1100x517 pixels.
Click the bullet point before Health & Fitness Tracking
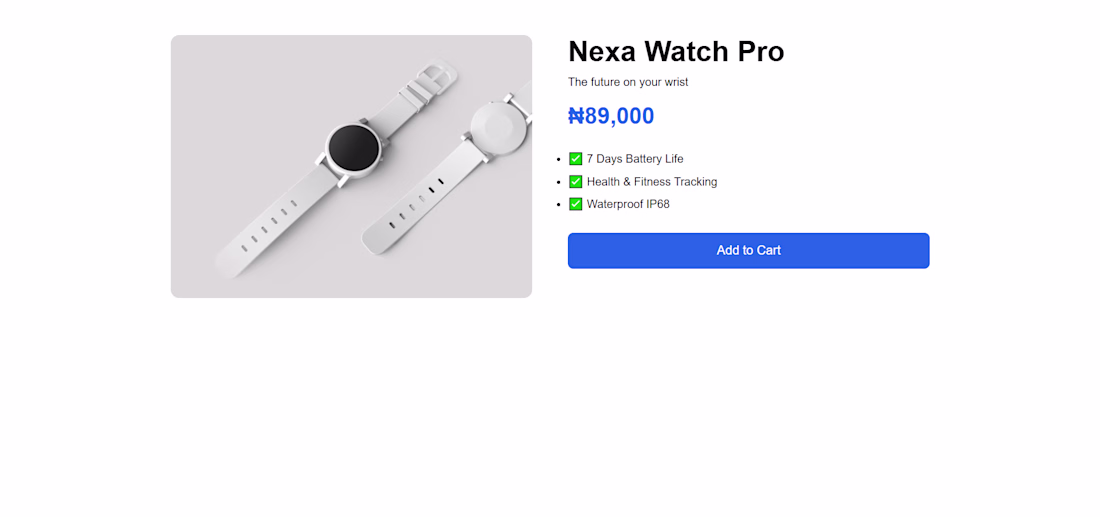tap(558, 182)
